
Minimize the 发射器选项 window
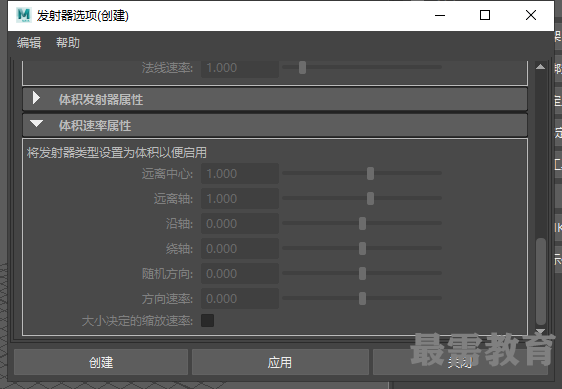(x=440, y=15)
